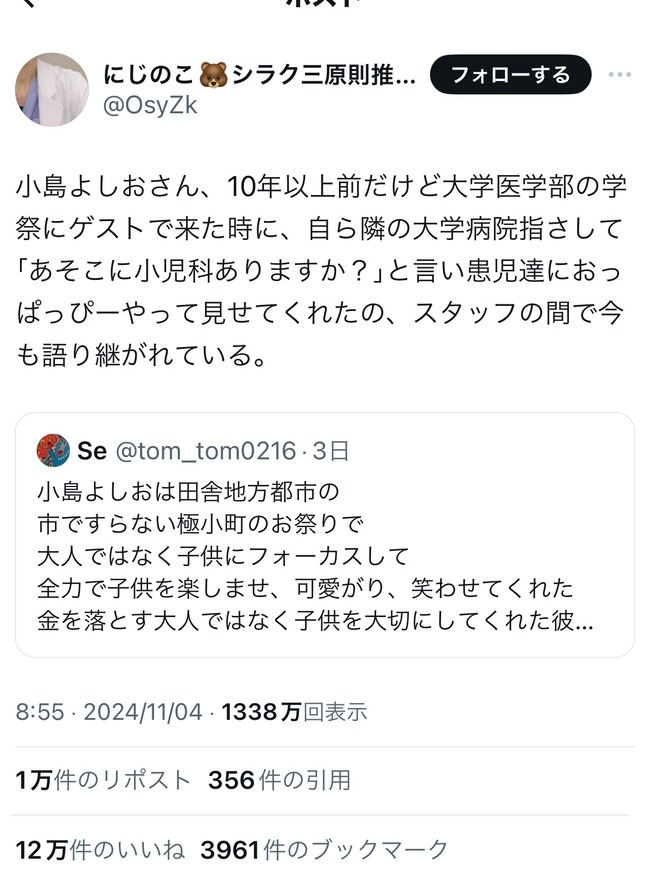This screenshot has width=650, height=882.
Task: Click the @tom_tom0216 handle
Action: click(205, 451)
